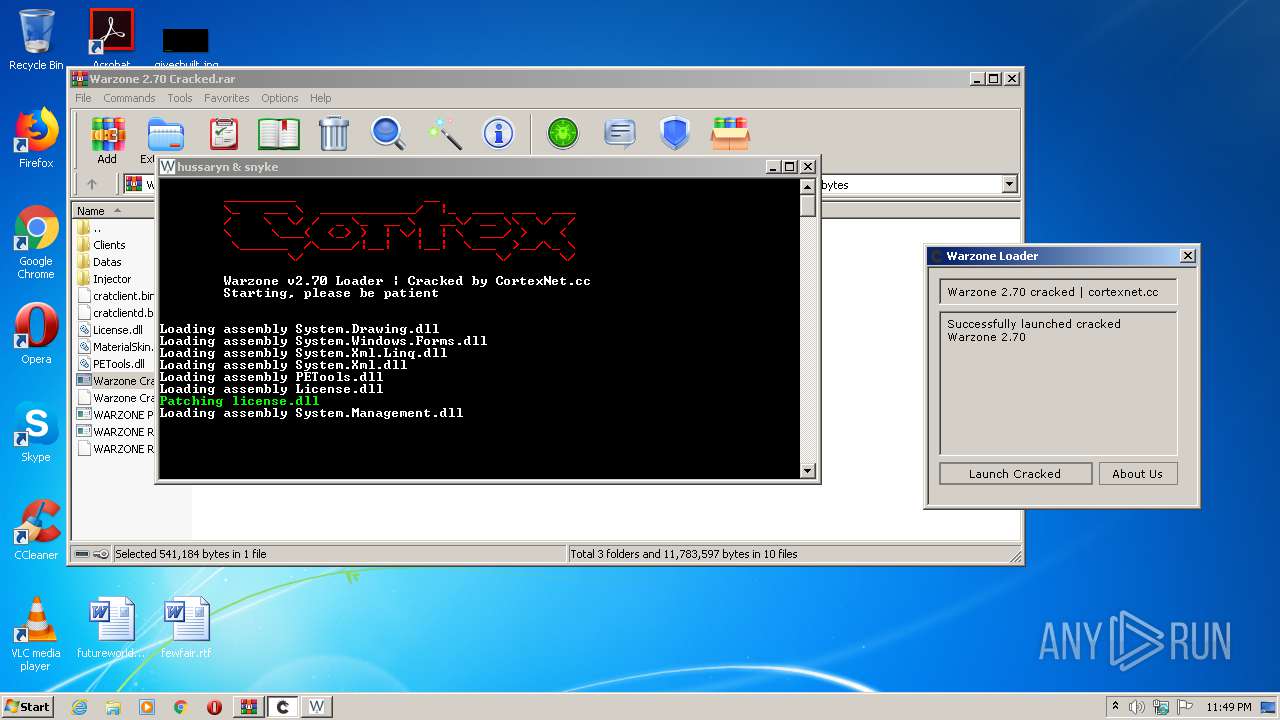Open the Tools menu in WinRAR
The width and height of the screenshot is (1280, 720).
180,98
